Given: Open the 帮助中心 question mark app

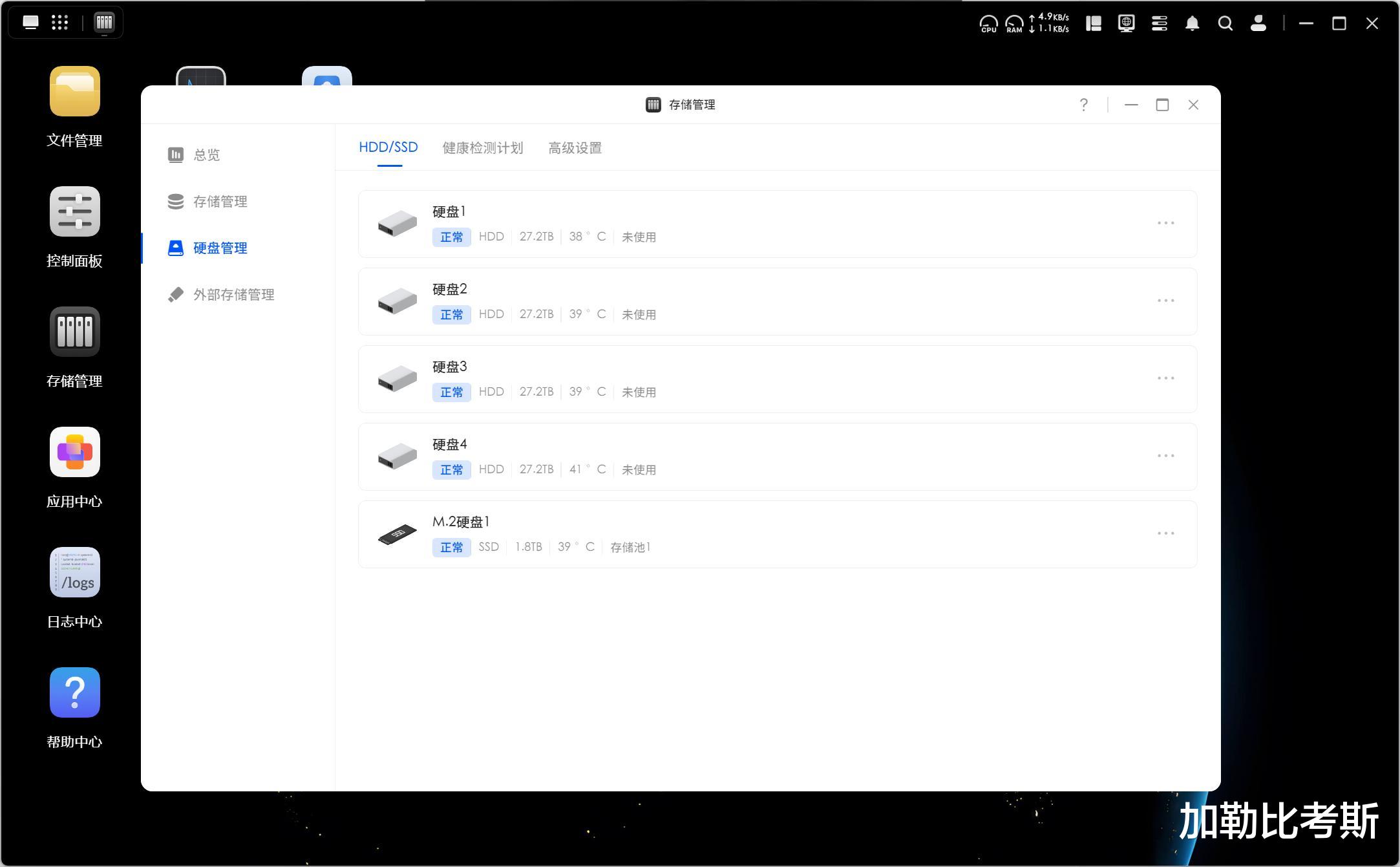Looking at the screenshot, I should (74, 693).
